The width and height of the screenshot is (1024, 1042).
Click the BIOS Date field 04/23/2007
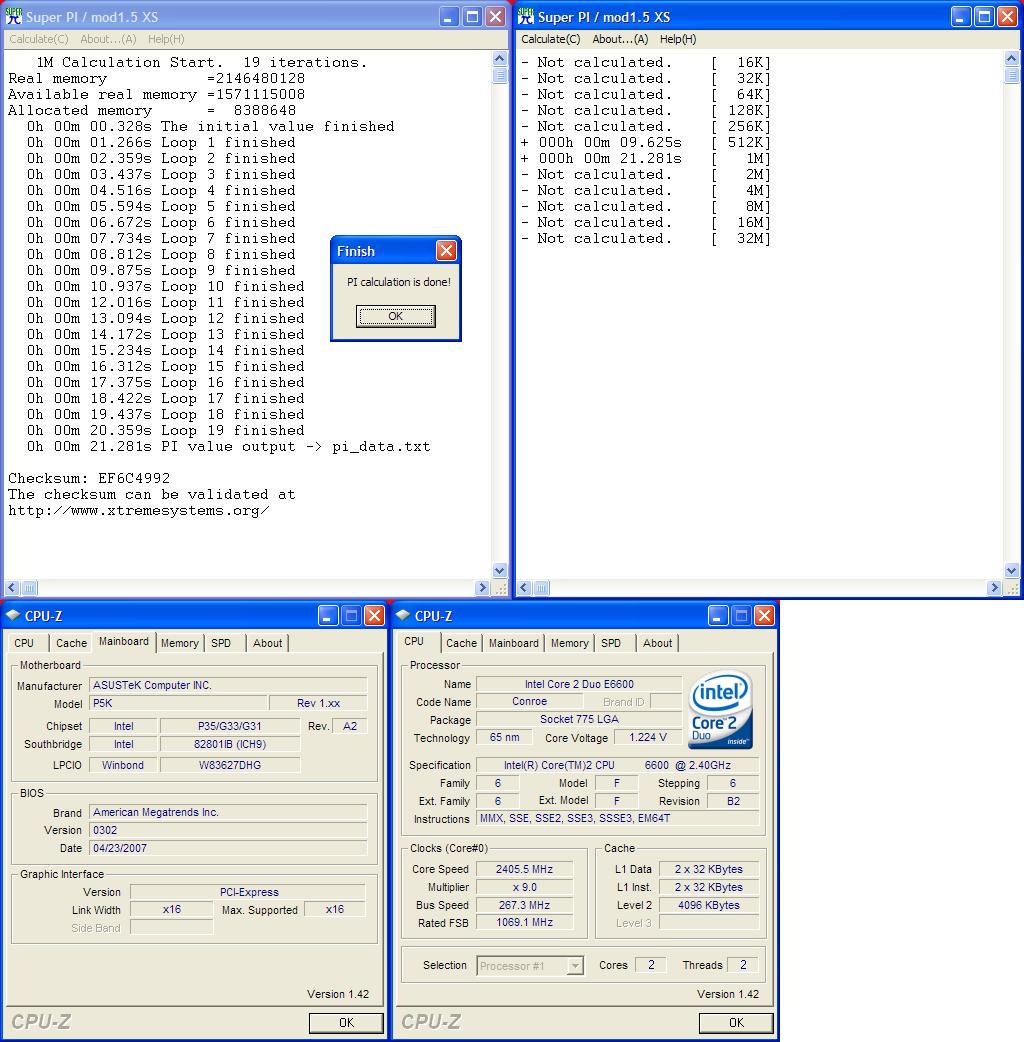point(228,848)
